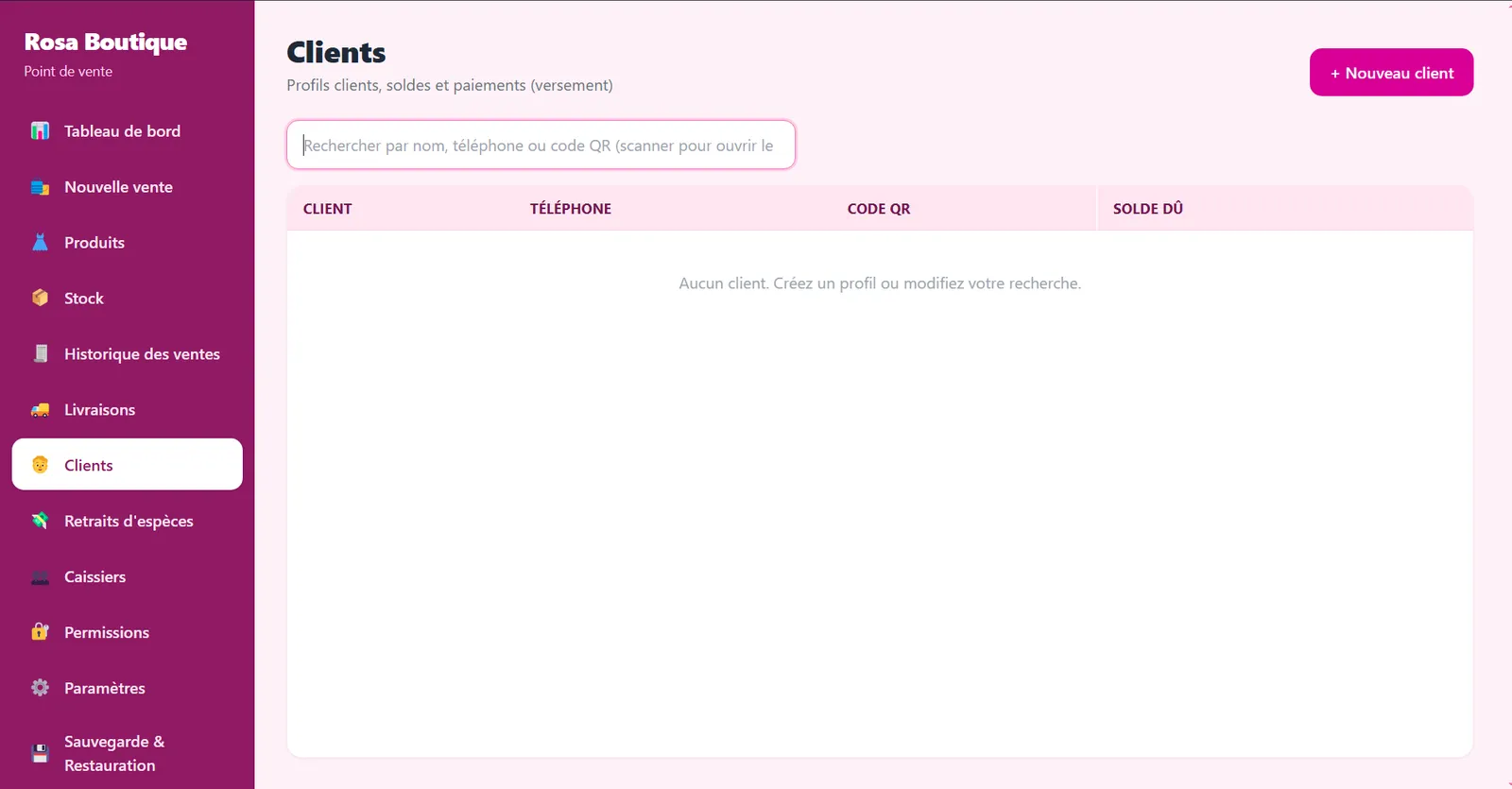Click the Caissiers sidebar icon

(40, 576)
